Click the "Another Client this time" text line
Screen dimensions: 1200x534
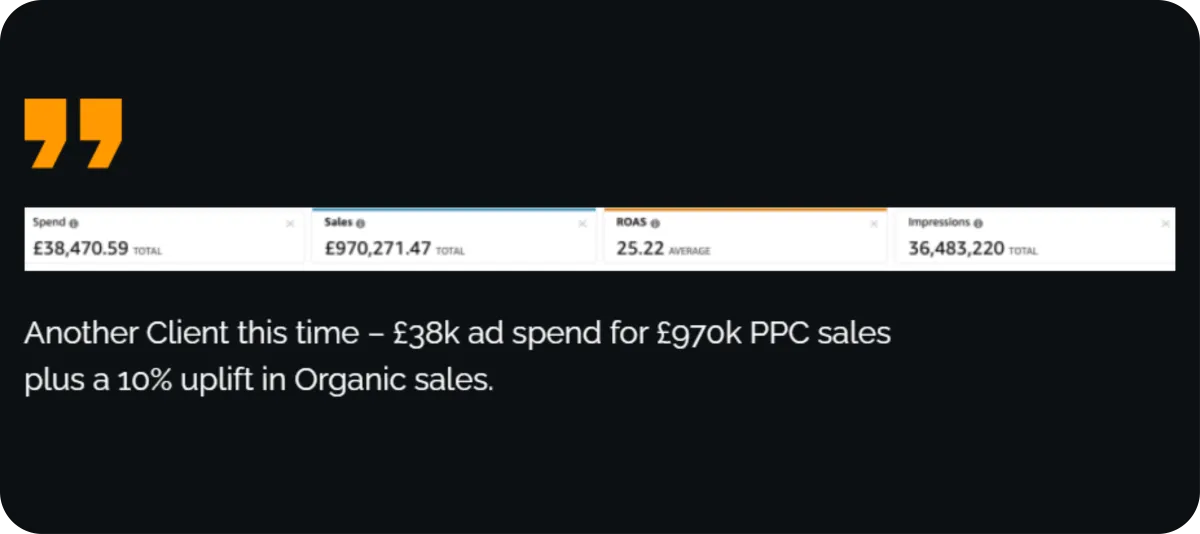(457, 334)
